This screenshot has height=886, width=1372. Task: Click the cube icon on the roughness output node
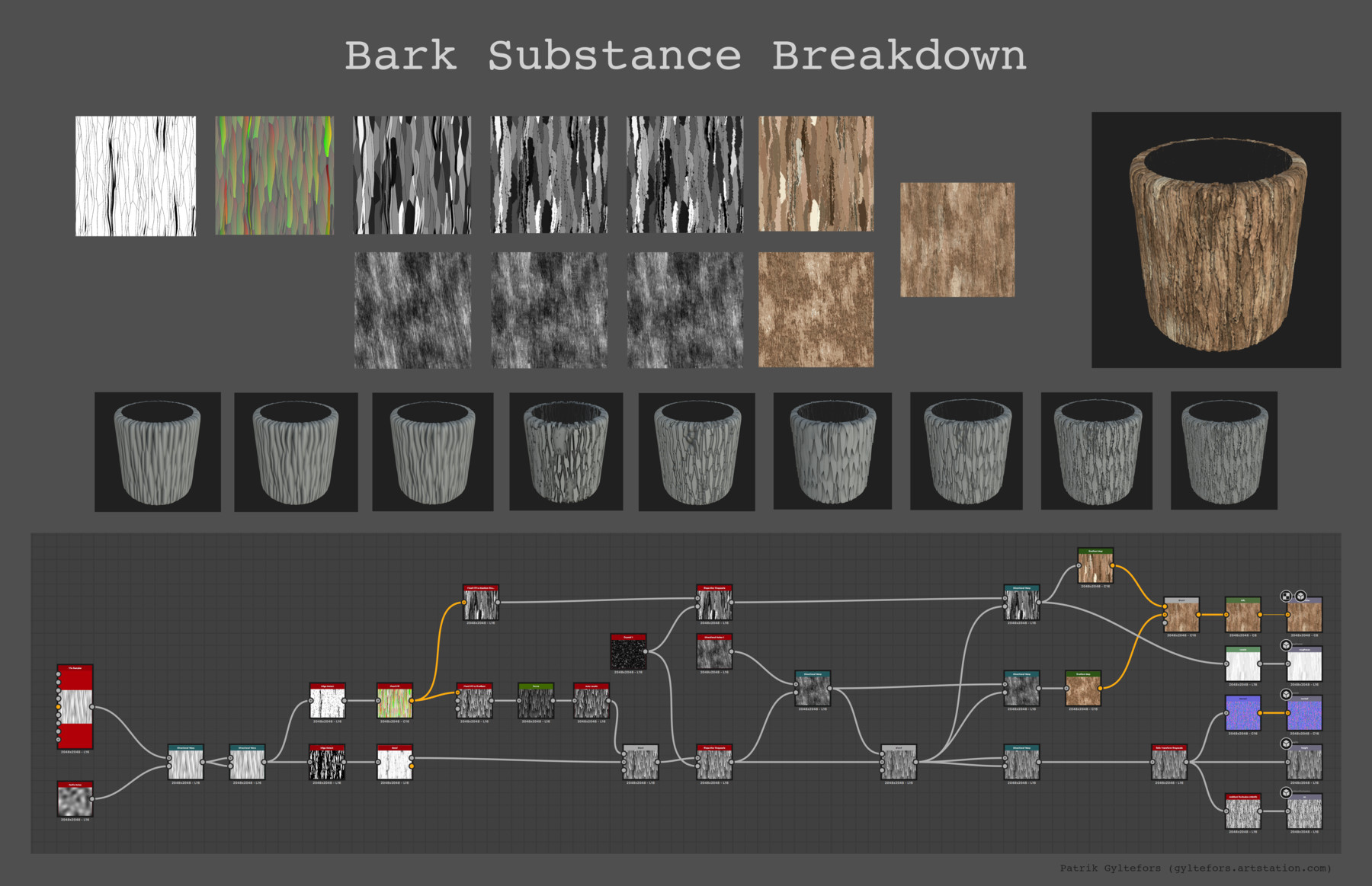click(x=1286, y=645)
